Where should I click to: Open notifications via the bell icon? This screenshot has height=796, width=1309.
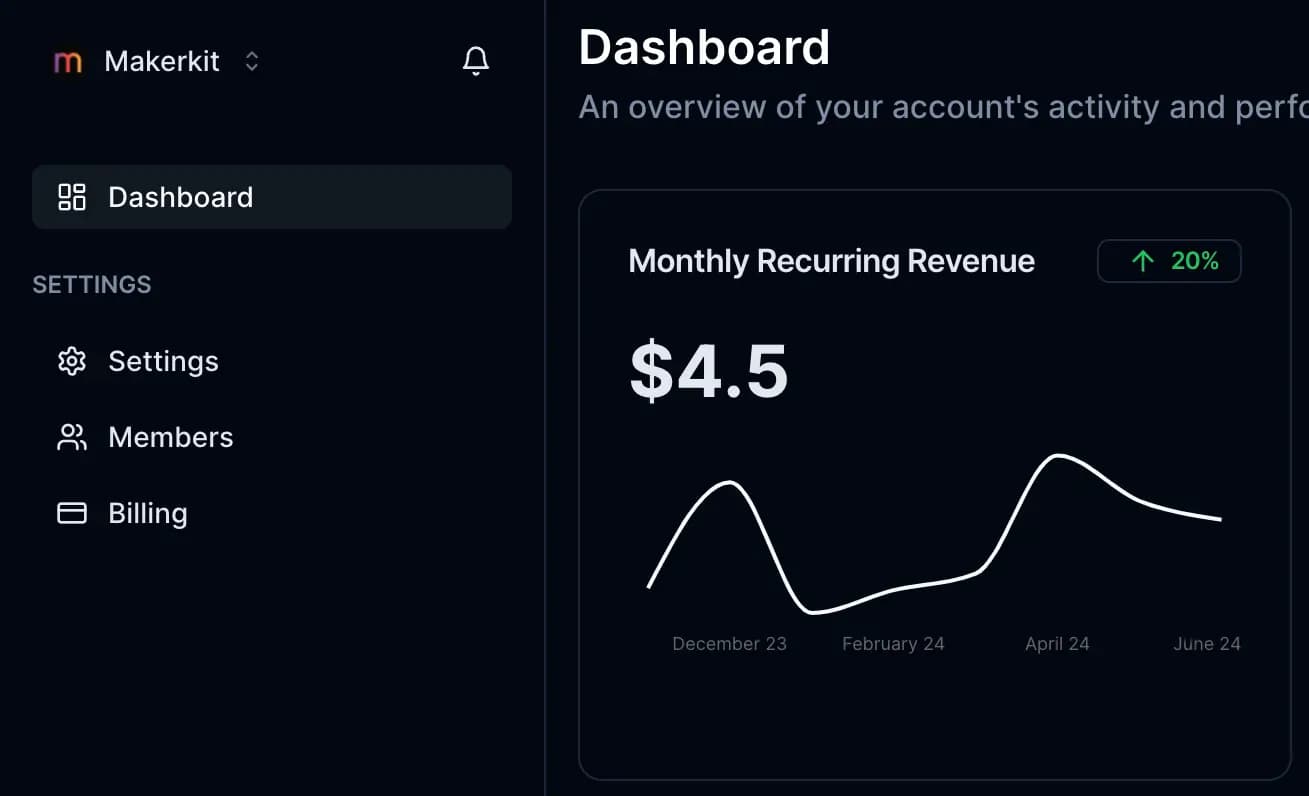pos(476,60)
